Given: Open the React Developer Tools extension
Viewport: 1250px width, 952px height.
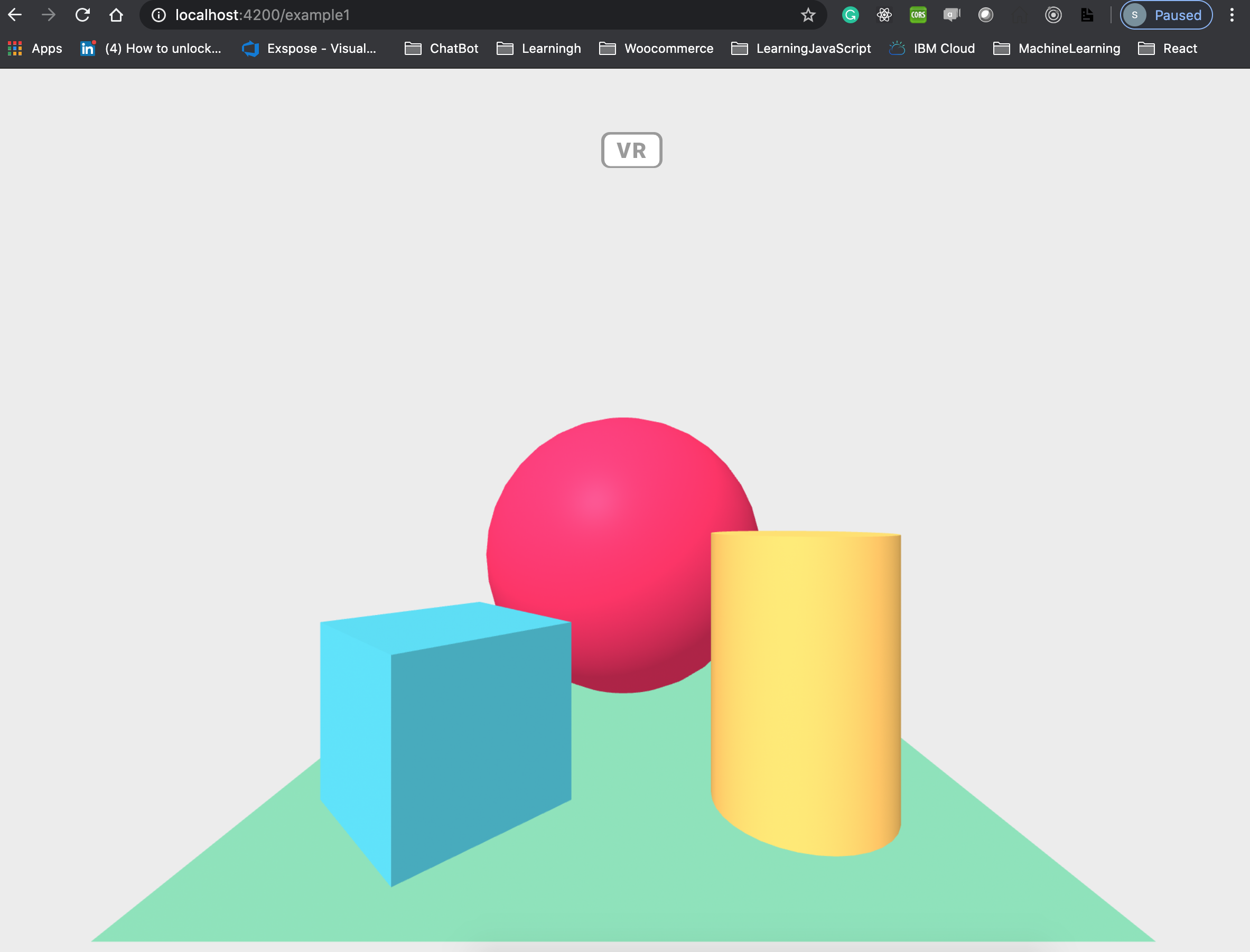Looking at the screenshot, I should tap(884, 15).
